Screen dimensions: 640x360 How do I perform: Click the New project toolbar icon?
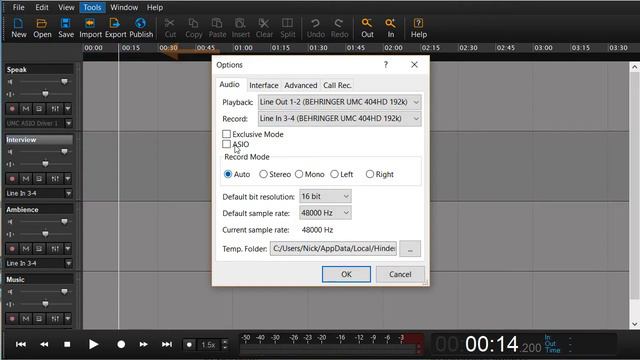pos(19,28)
